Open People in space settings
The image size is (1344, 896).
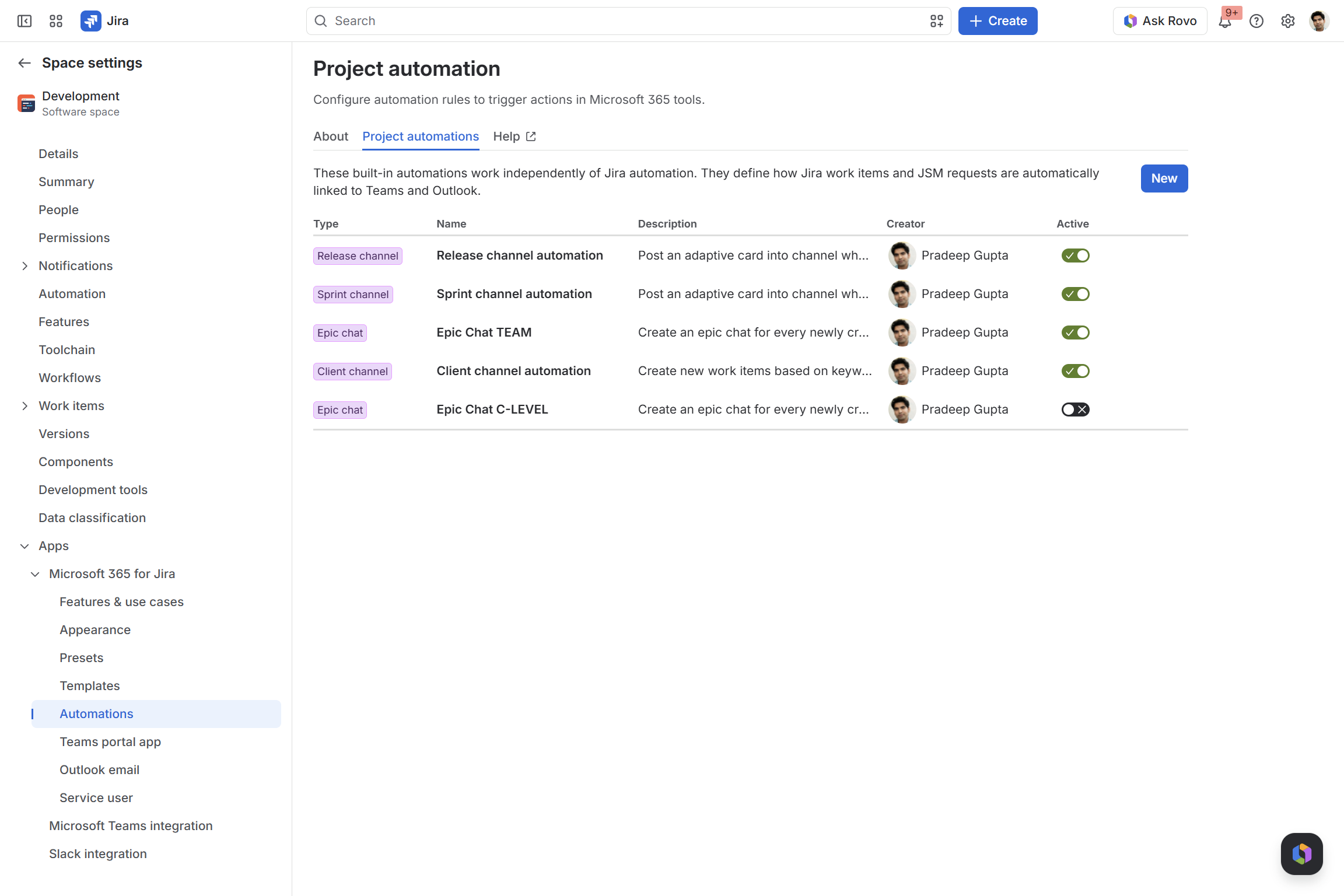click(x=58, y=210)
